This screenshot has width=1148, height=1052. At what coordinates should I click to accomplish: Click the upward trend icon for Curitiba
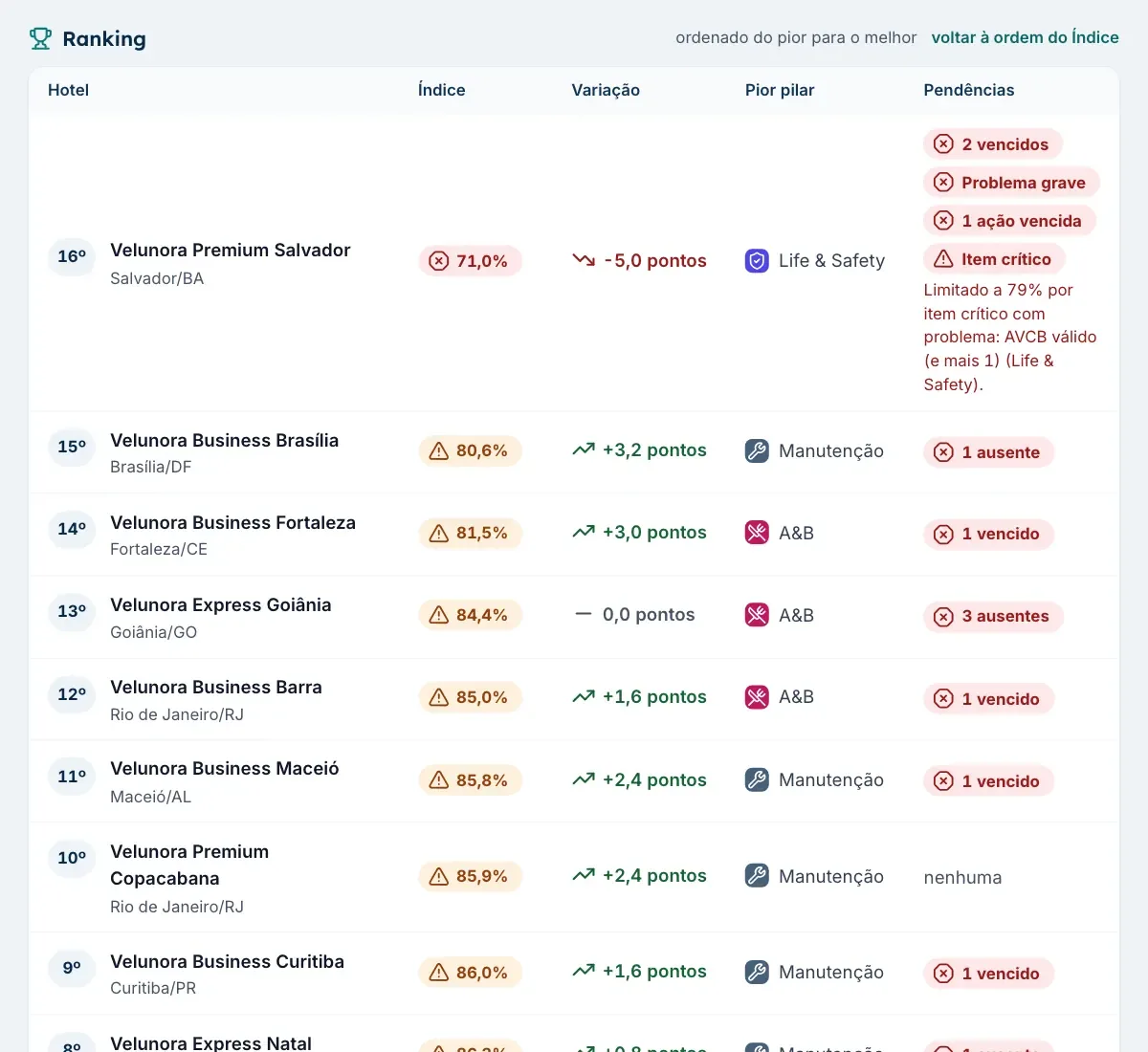[x=584, y=971]
